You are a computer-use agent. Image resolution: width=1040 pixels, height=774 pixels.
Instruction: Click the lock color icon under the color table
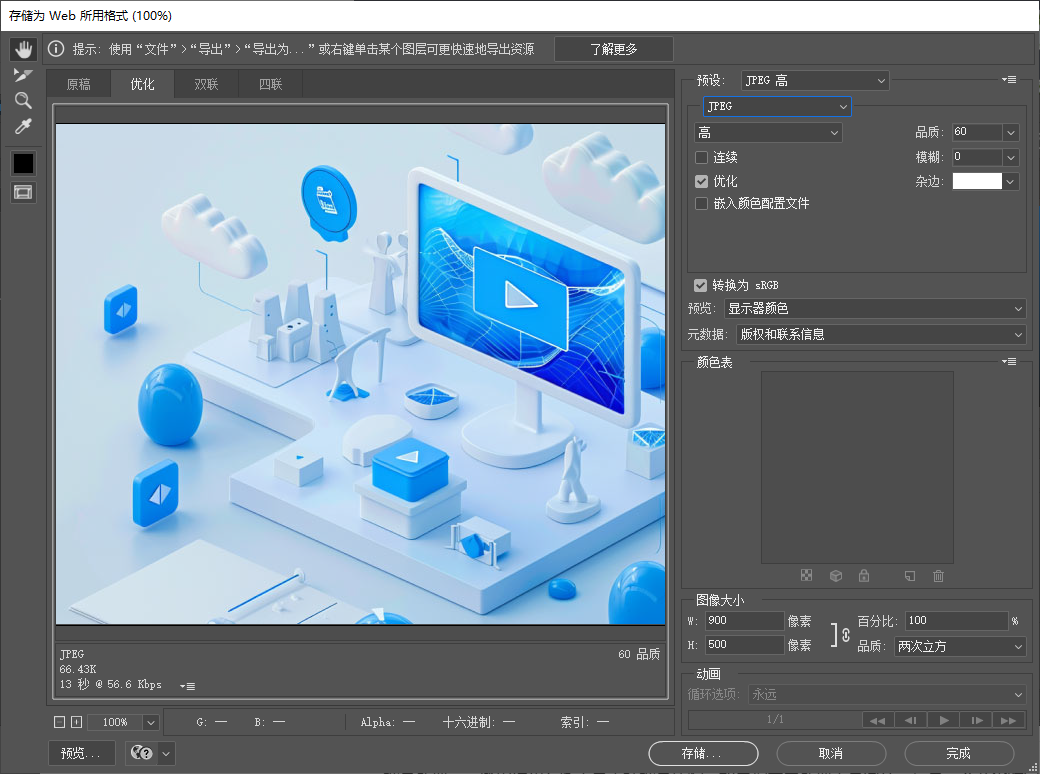(864, 575)
